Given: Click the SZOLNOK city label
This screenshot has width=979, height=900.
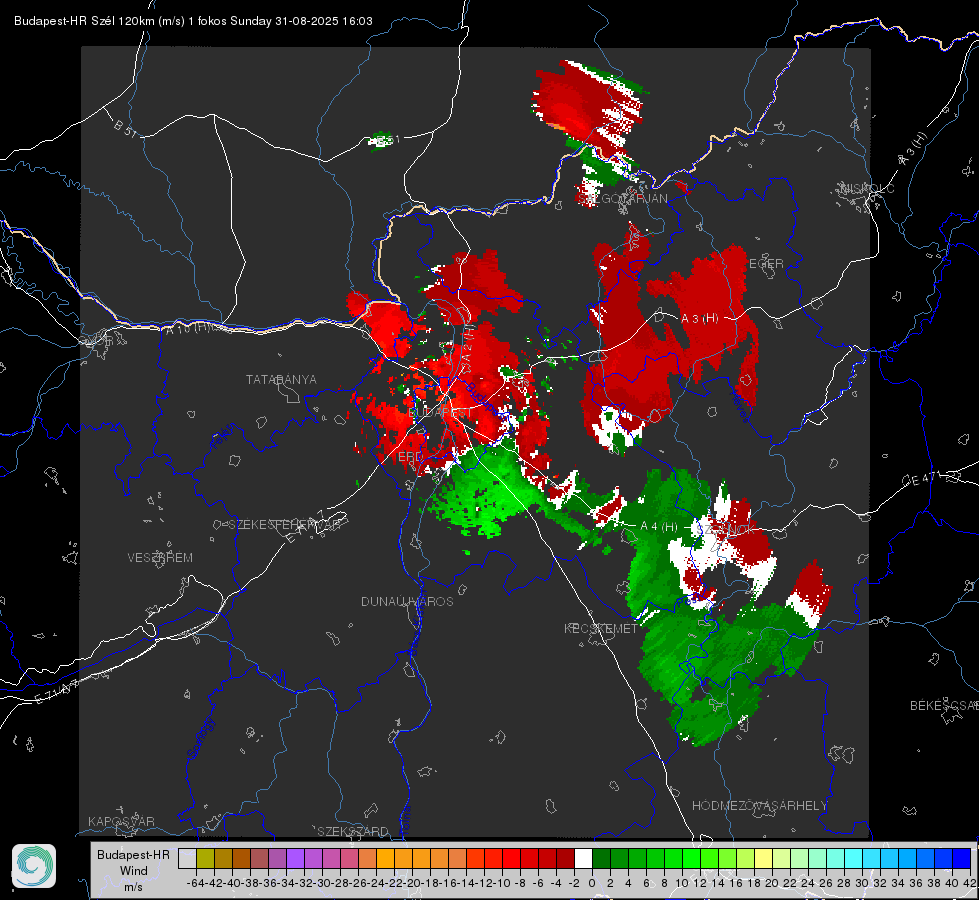Looking at the screenshot, I should coord(726,530).
